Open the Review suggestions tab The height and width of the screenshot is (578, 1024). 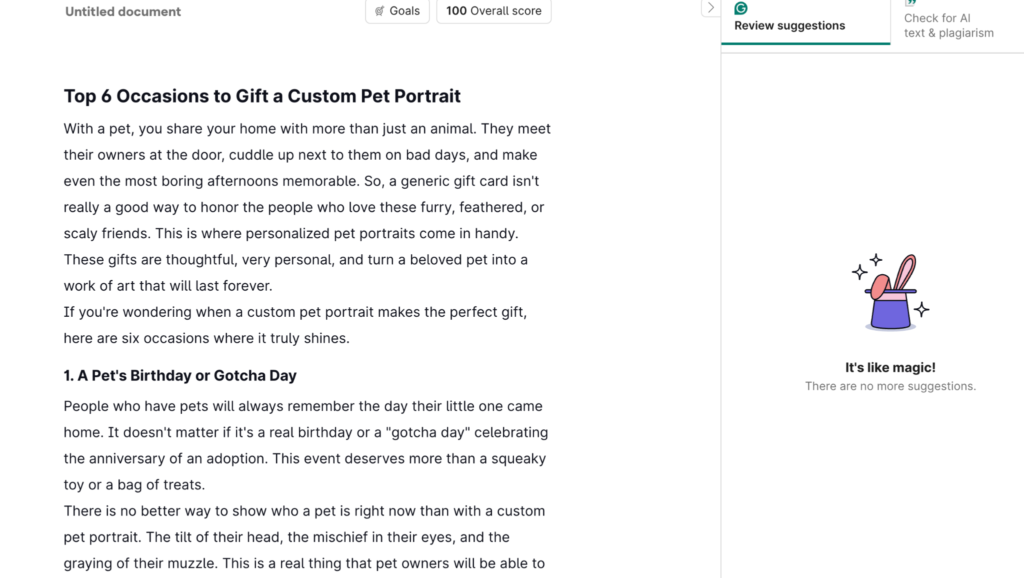click(x=789, y=25)
